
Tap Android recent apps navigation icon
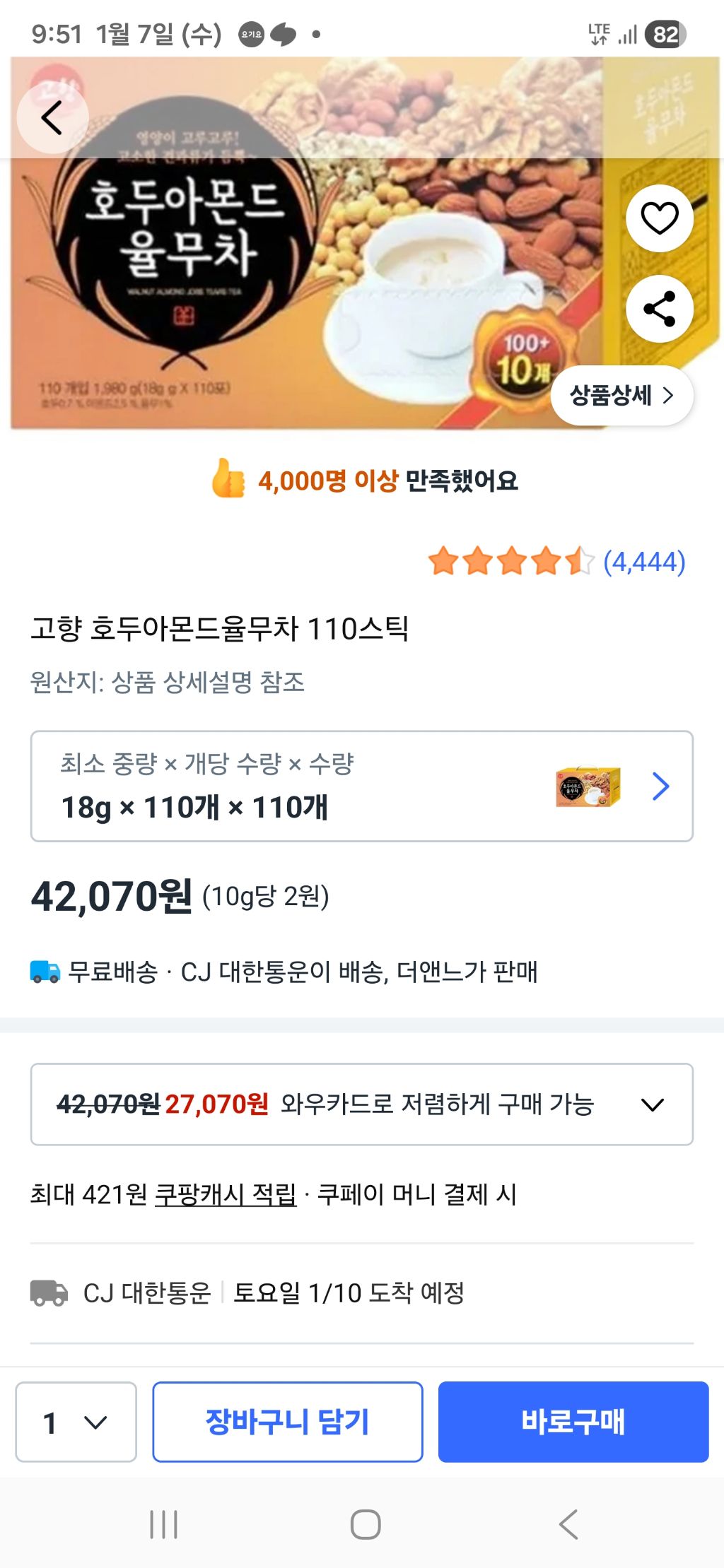163,1524
